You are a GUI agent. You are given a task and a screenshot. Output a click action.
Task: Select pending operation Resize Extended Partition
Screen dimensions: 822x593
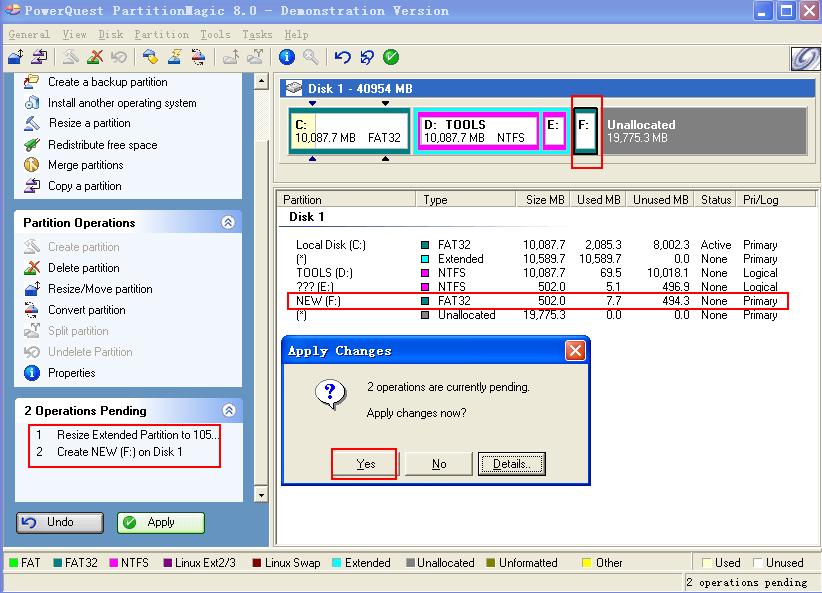[125, 435]
